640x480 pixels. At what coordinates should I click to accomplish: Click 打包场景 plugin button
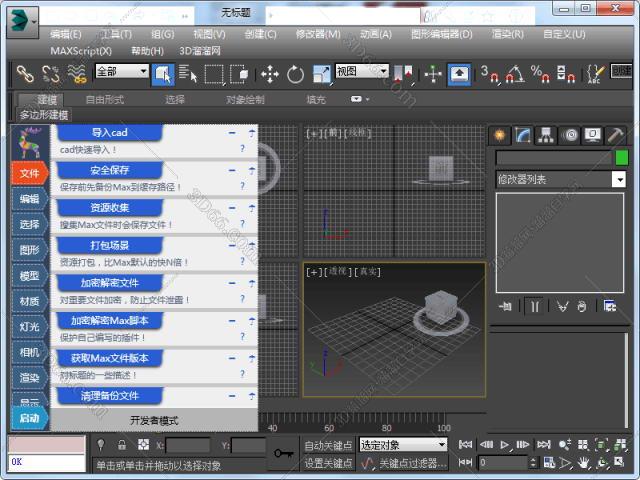[109, 245]
